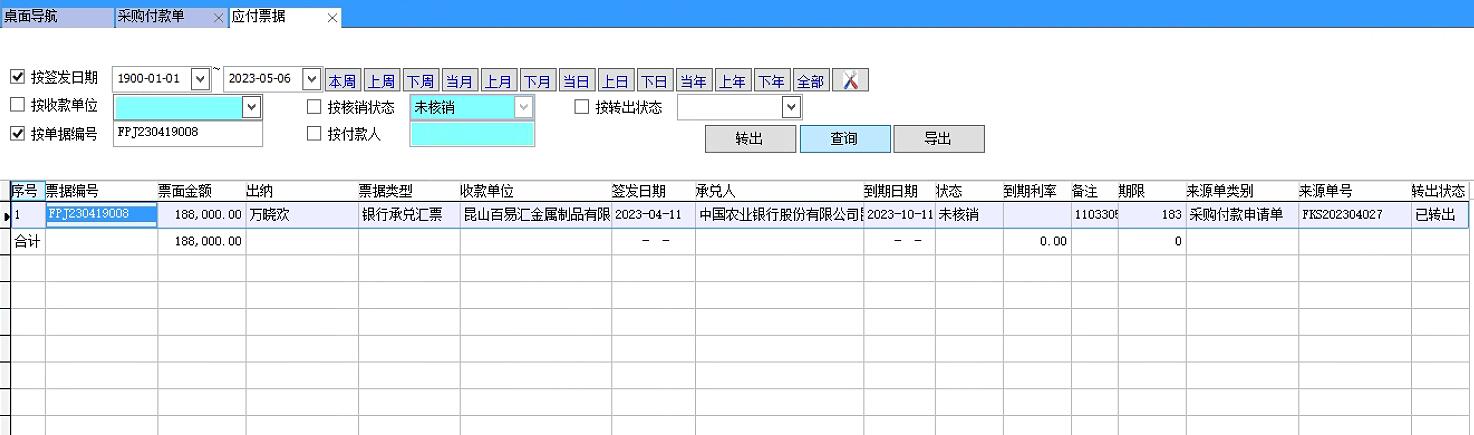Image resolution: width=1474 pixels, height=435 pixels.
Task: Switch to the 采购付款单 tab
Action: coord(151,17)
